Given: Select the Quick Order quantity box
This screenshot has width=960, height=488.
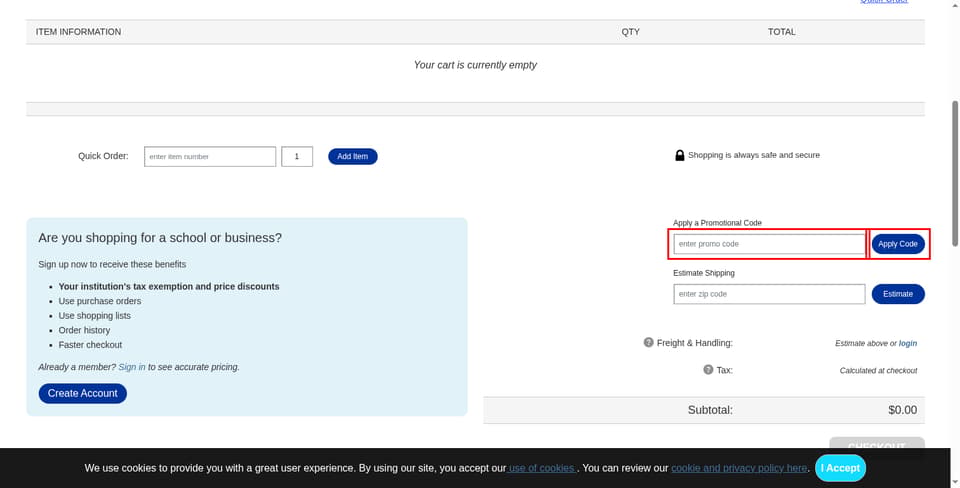Looking at the screenshot, I should click(297, 157).
